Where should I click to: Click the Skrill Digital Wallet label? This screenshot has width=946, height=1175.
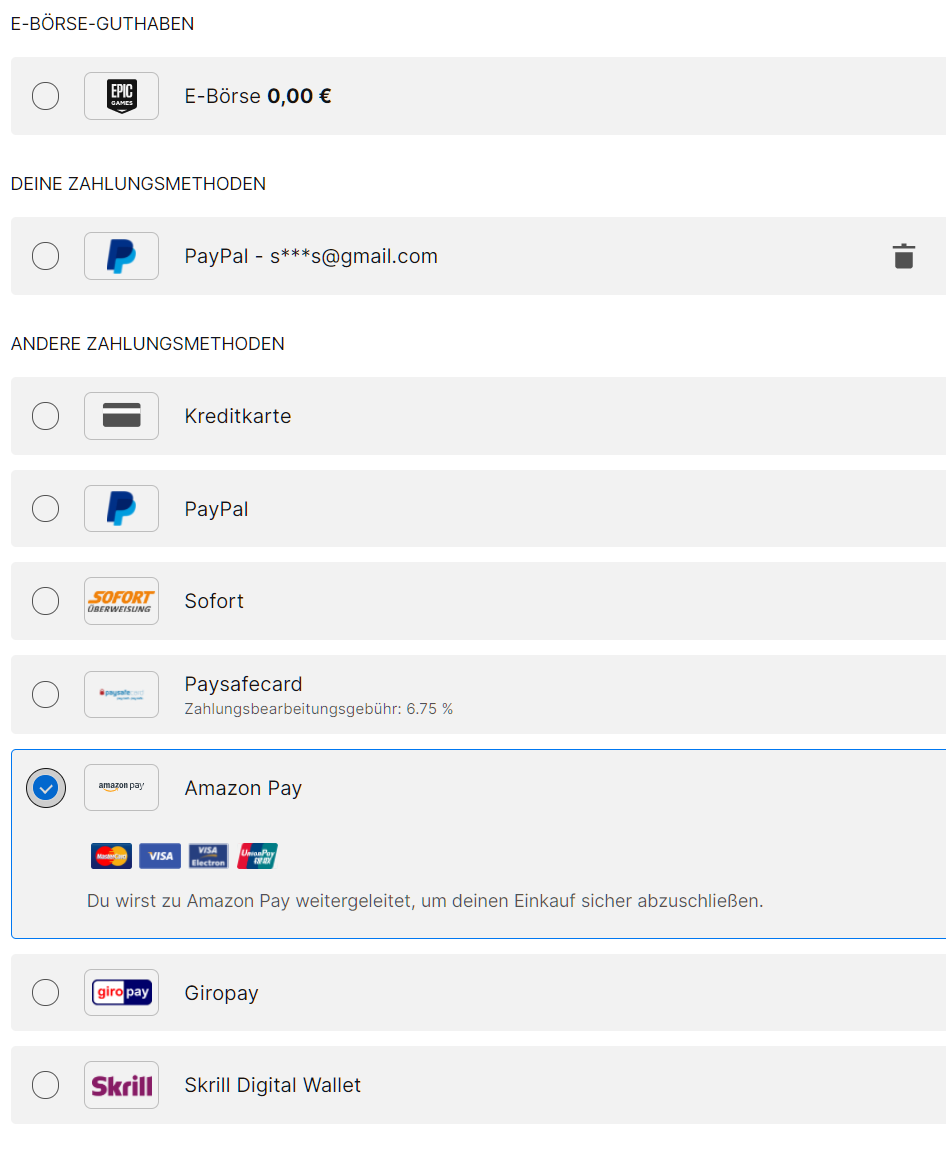click(273, 1085)
